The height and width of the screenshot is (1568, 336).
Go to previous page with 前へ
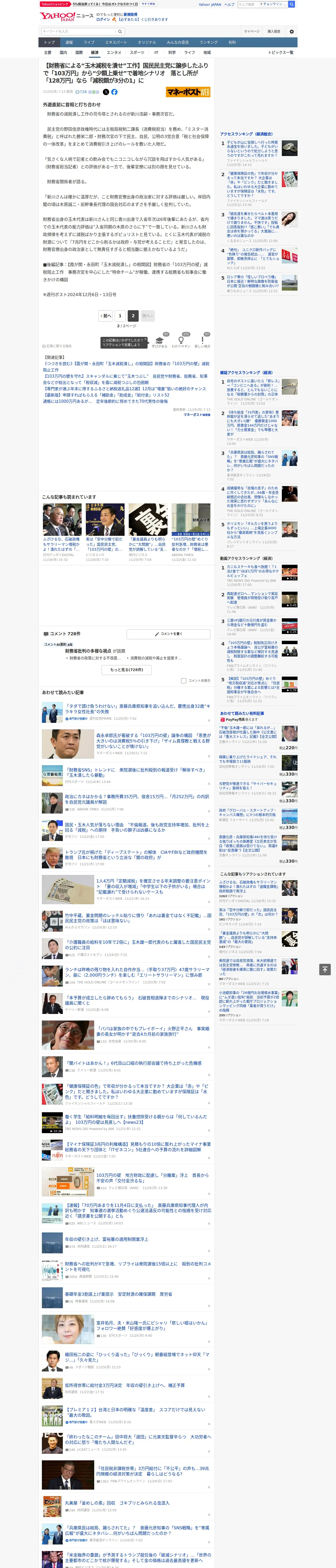[x=105, y=316]
